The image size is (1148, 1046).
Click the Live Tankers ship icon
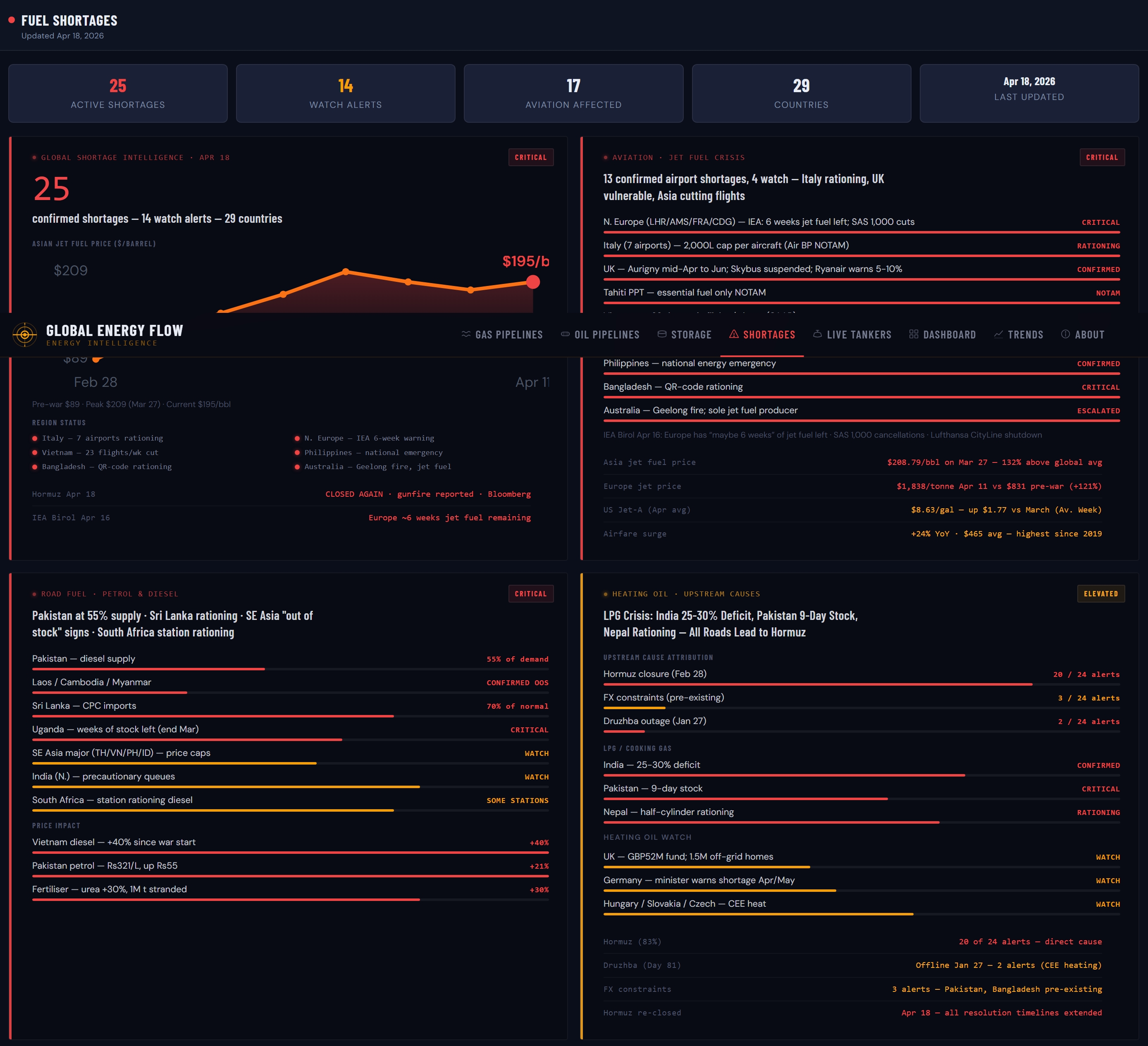pyautogui.click(x=817, y=334)
